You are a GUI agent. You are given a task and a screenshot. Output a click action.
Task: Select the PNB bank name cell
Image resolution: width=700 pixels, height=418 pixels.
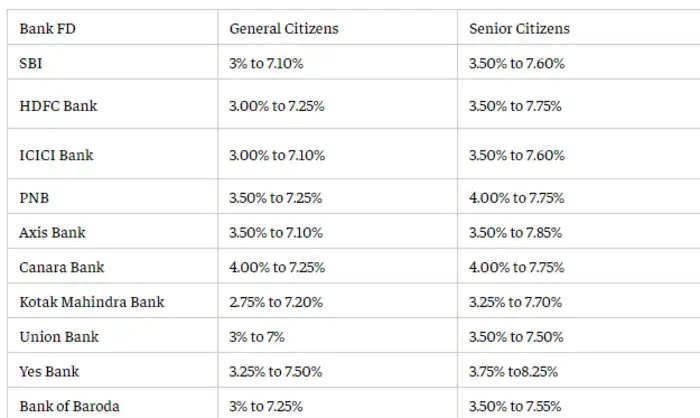click(x=34, y=198)
